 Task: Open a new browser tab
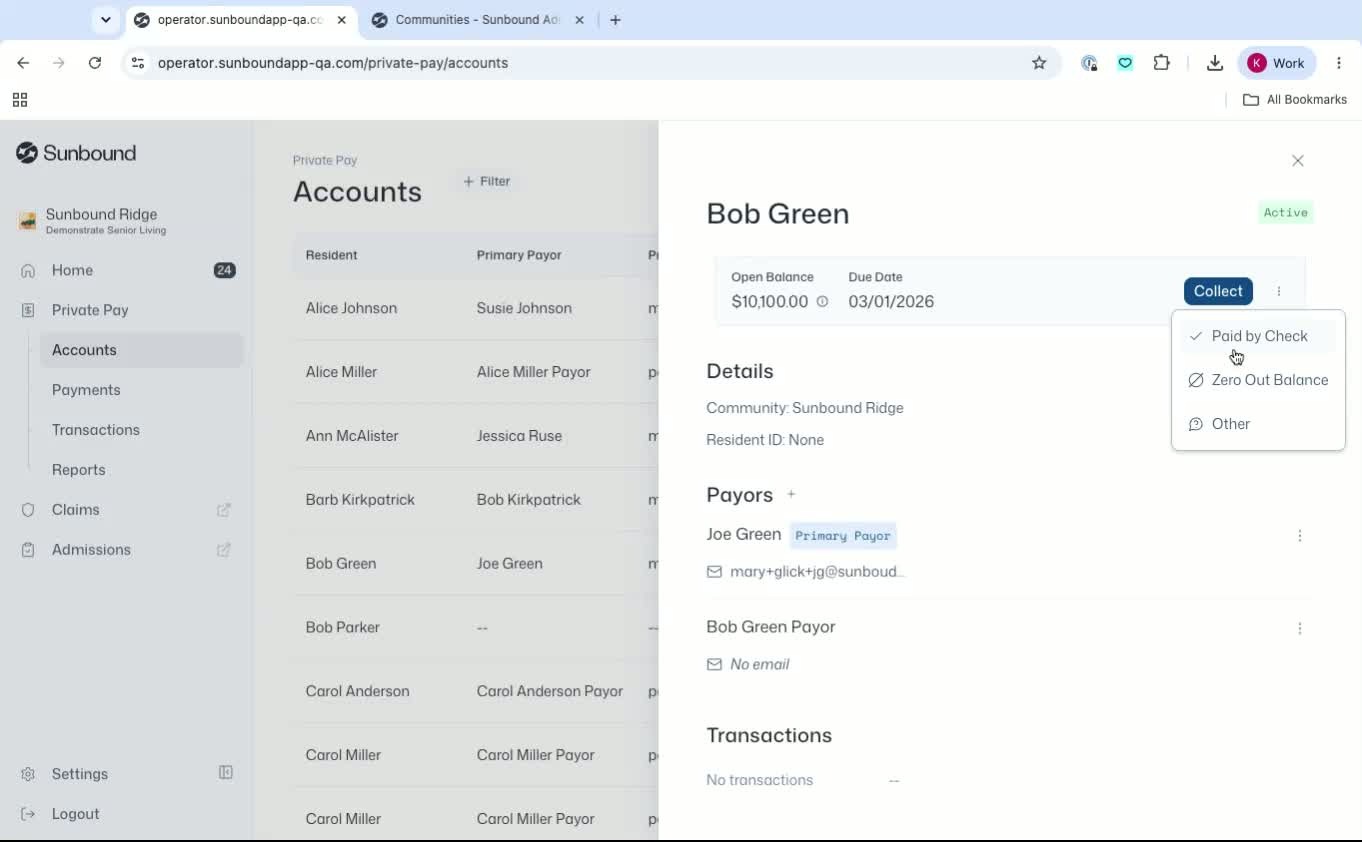pos(616,20)
